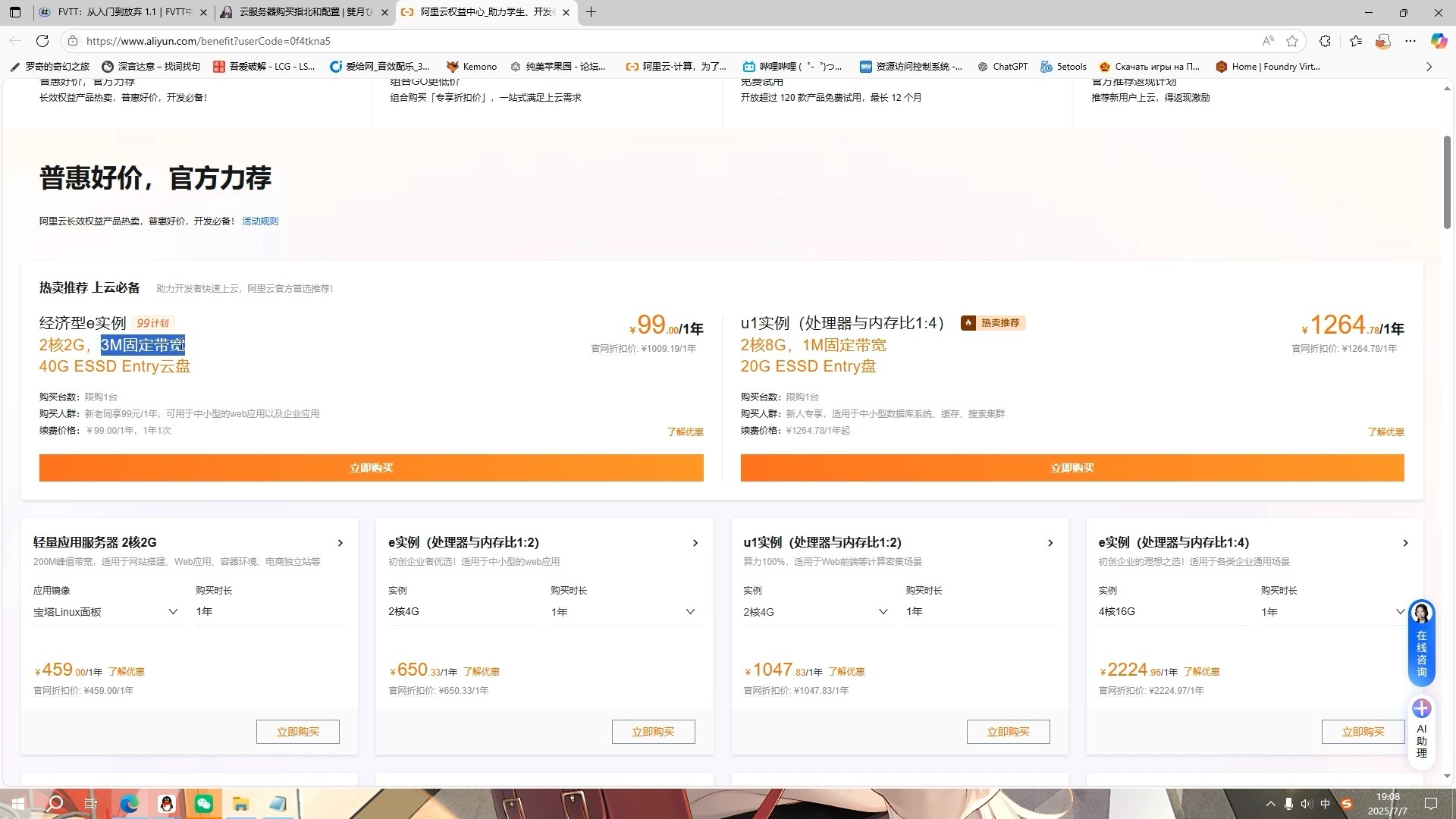Open the 吾爱破解 bookmark
1456x819 pixels.
(264, 67)
